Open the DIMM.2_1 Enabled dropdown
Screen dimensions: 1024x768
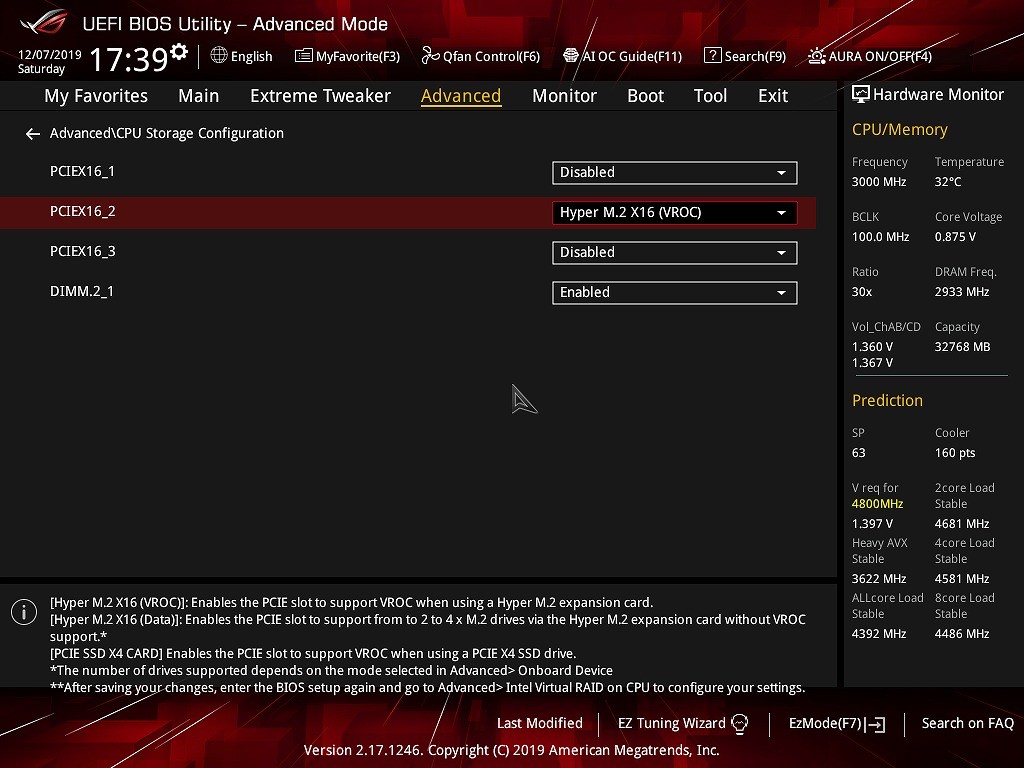pos(674,293)
